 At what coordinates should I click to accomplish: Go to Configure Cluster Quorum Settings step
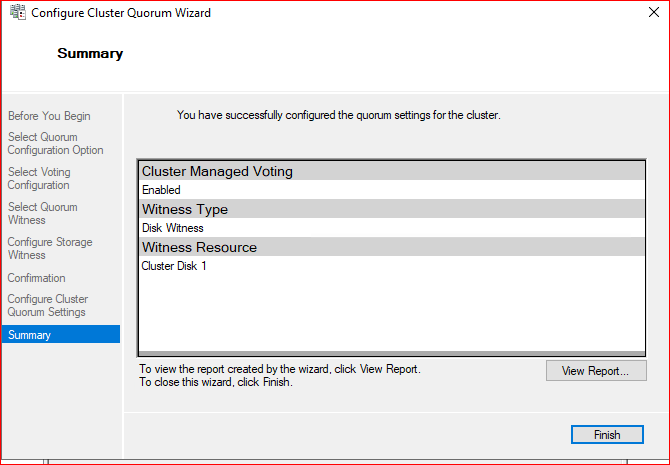click(48, 306)
